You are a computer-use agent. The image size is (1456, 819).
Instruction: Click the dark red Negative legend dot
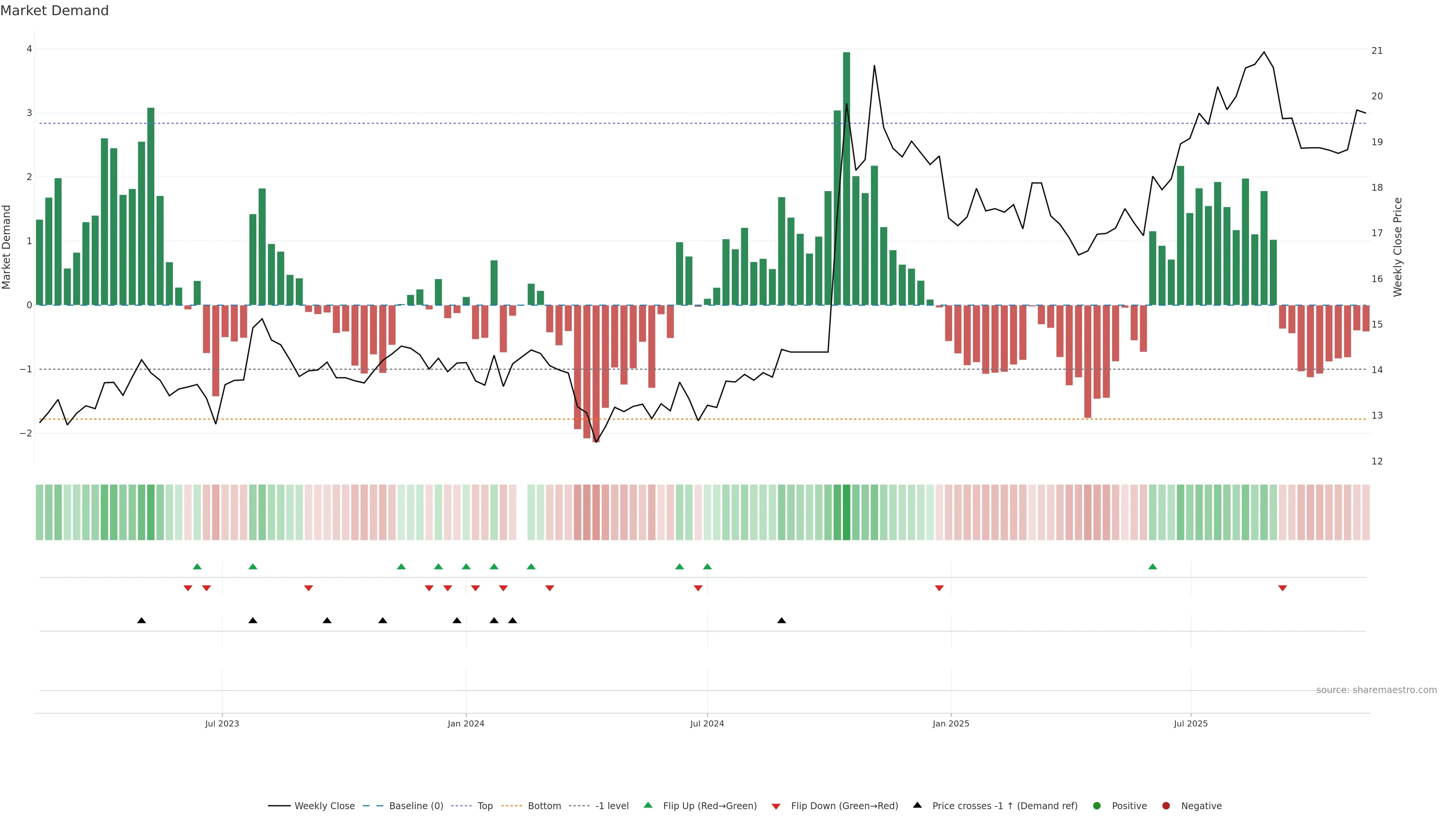click(x=1166, y=806)
